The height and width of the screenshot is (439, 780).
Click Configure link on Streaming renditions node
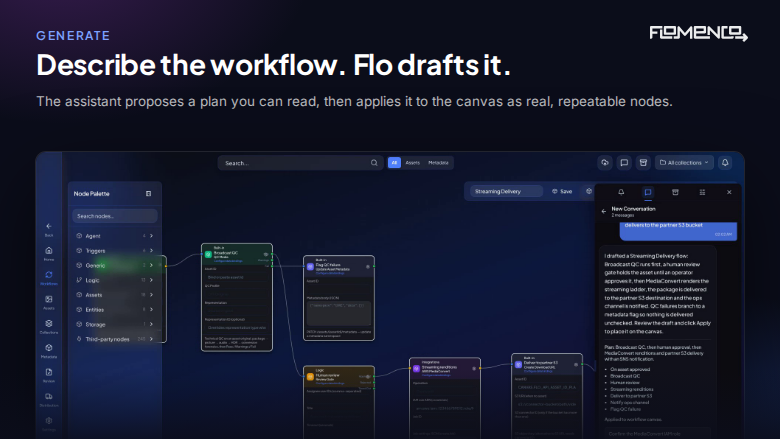click(436, 375)
